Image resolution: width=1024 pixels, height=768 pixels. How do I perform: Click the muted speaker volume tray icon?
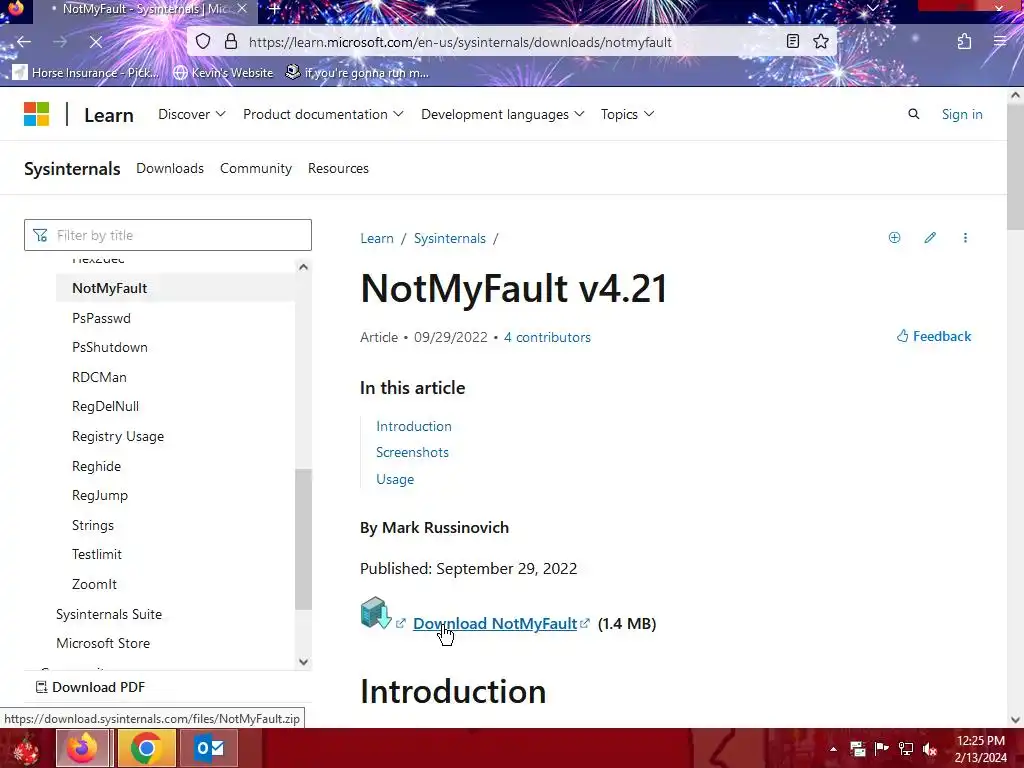point(930,749)
